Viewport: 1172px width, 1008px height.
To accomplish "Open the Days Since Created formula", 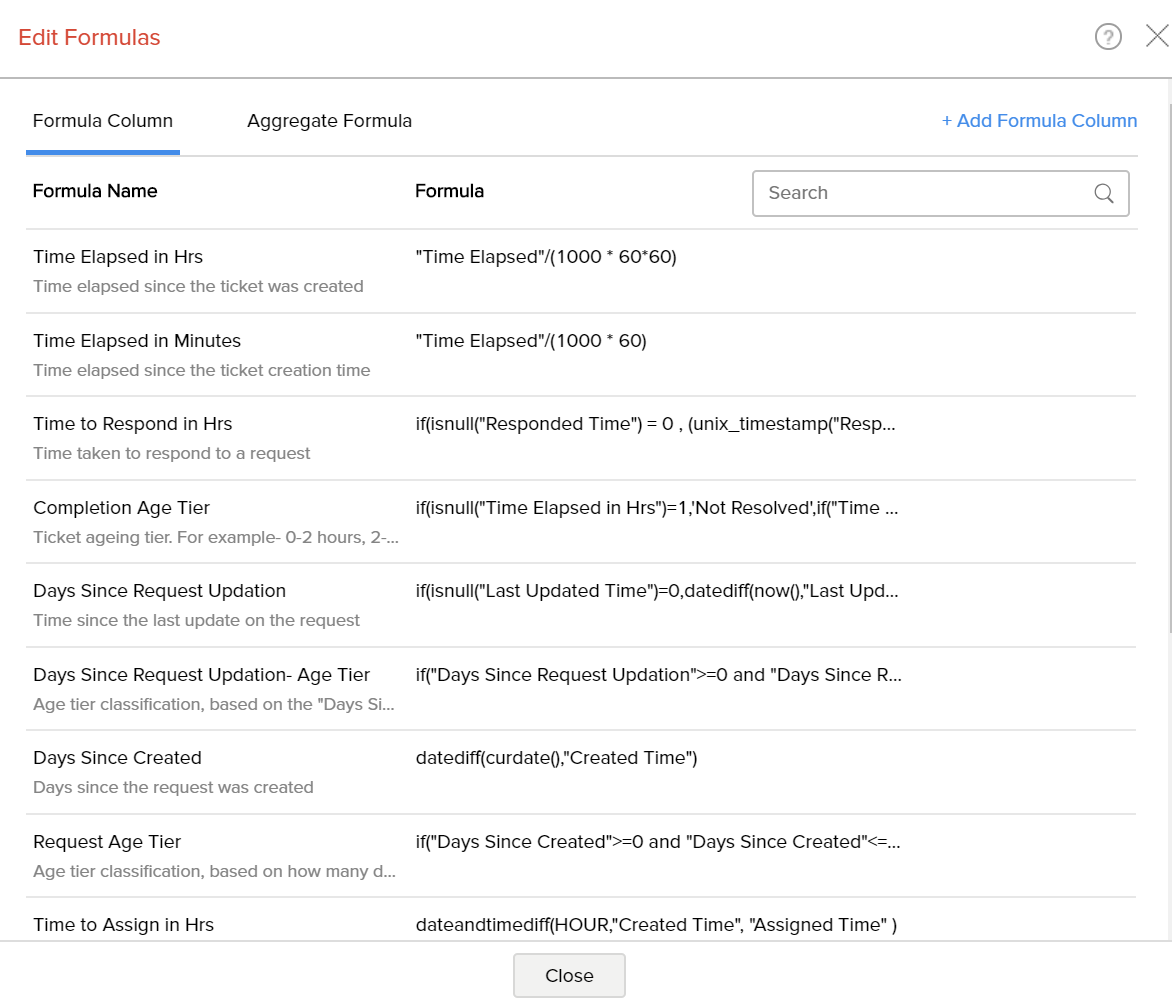I will coord(118,758).
